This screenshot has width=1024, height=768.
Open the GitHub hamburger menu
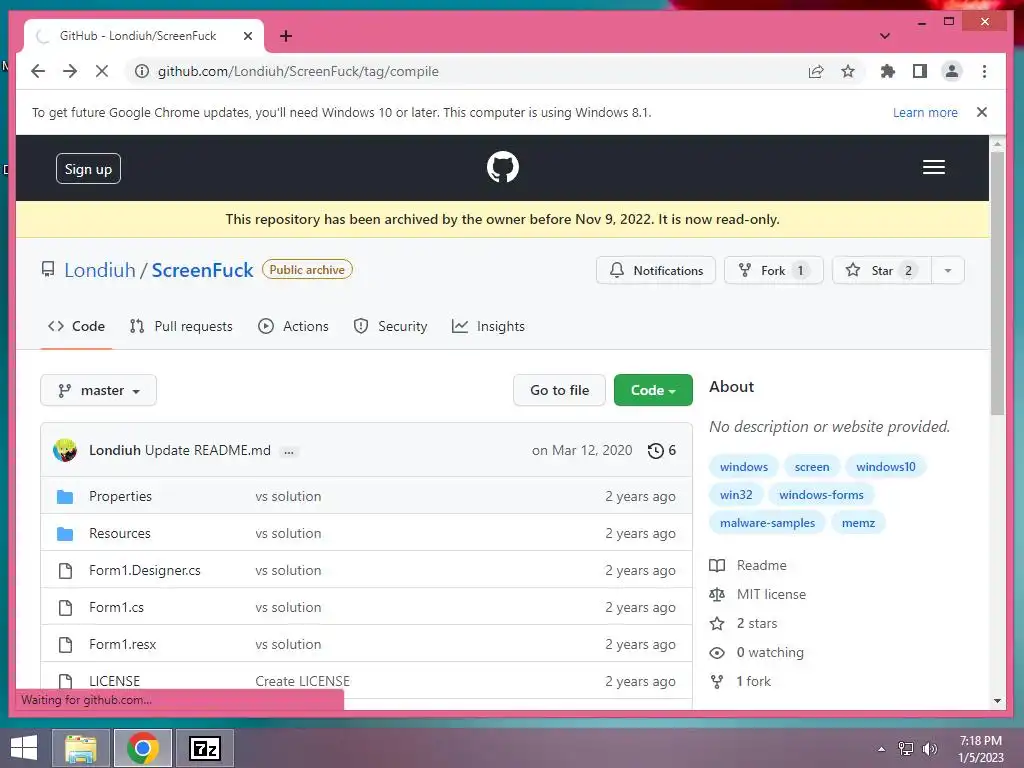click(x=934, y=167)
